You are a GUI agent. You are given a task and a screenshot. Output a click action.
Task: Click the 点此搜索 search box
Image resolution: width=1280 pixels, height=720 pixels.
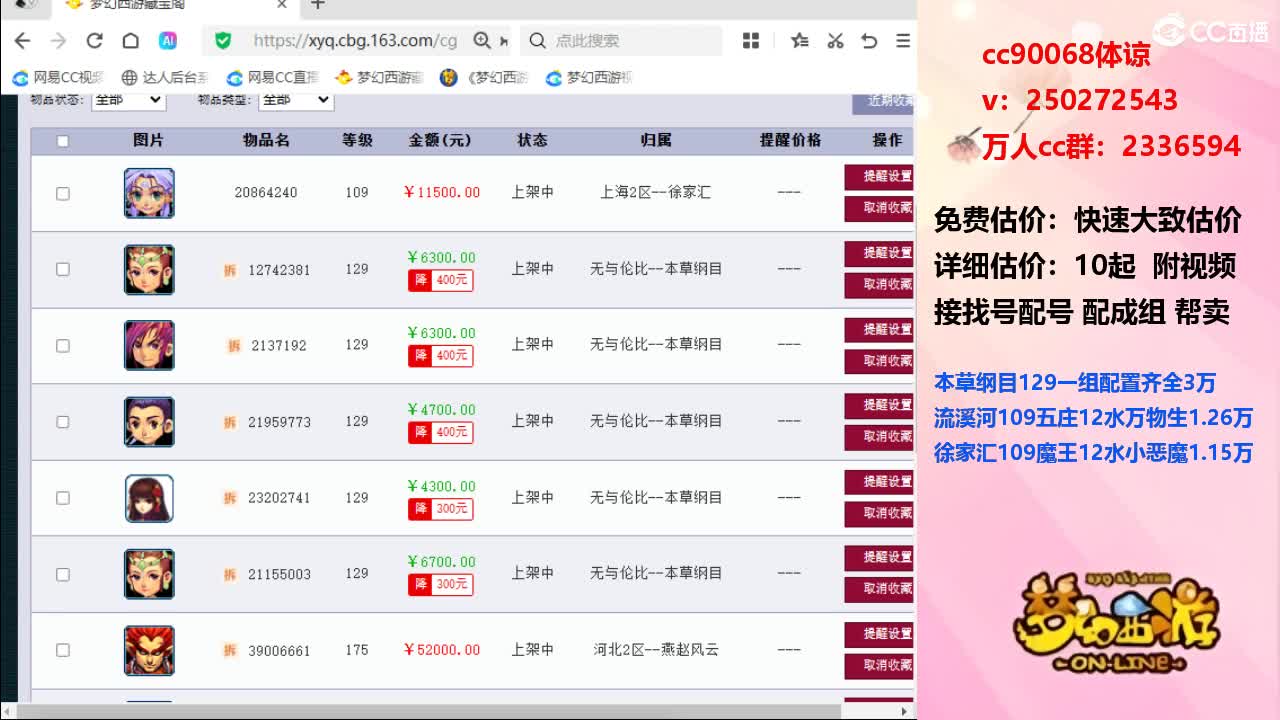click(620, 41)
